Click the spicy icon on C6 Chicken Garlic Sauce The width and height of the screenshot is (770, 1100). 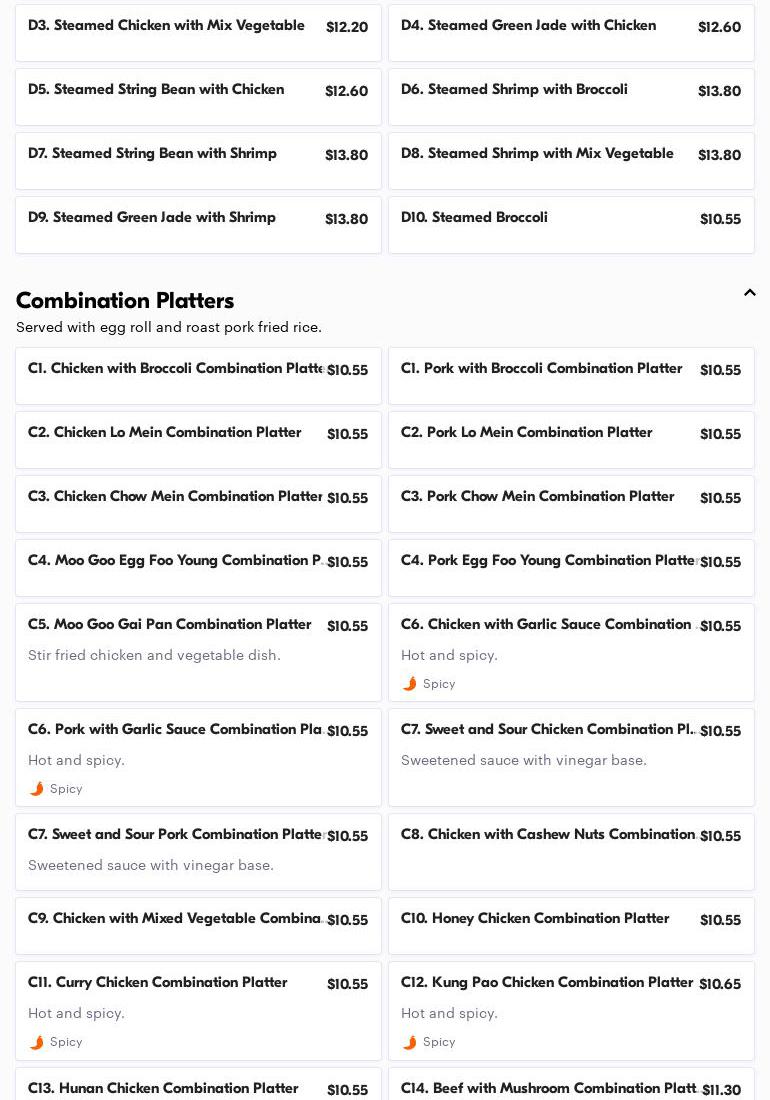pyautogui.click(x=410, y=684)
